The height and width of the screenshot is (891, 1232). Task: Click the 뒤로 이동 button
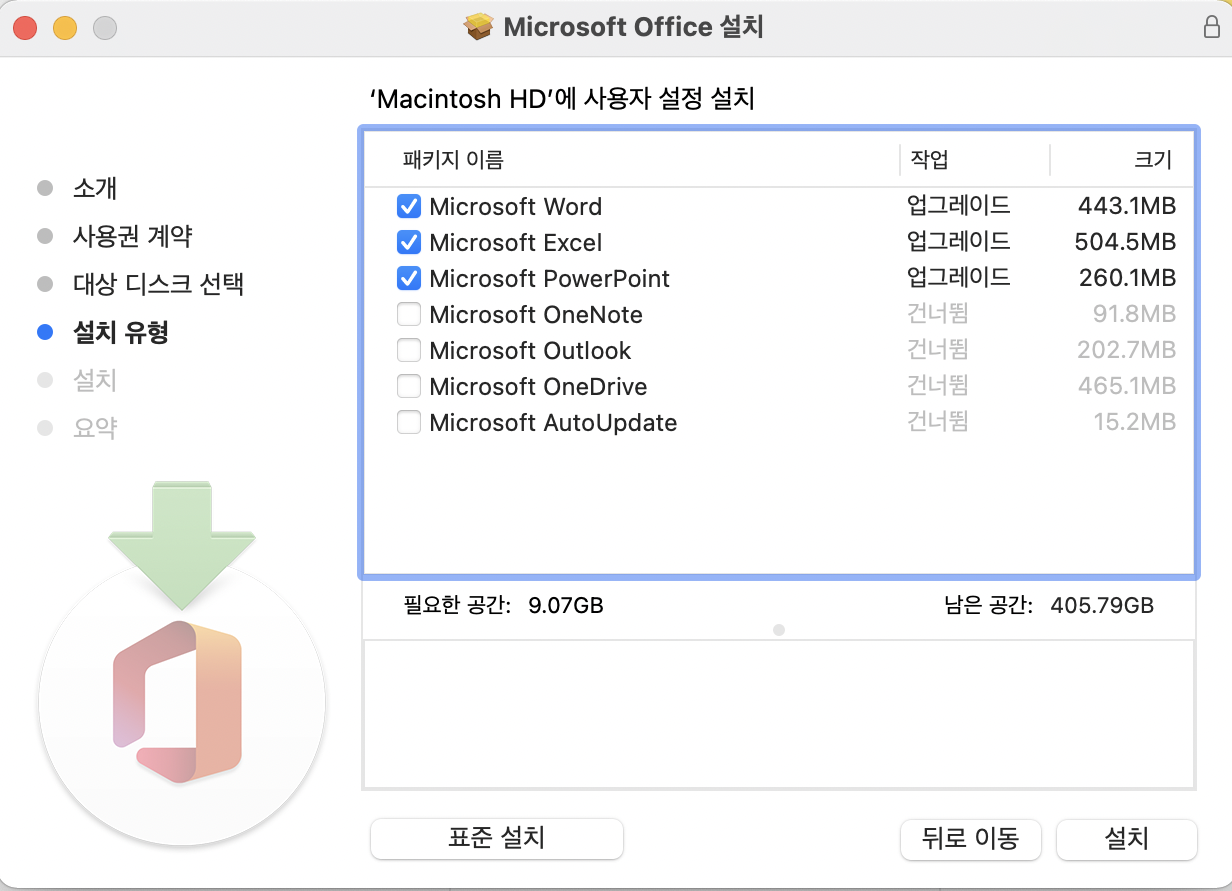click(x=970, y=839)
